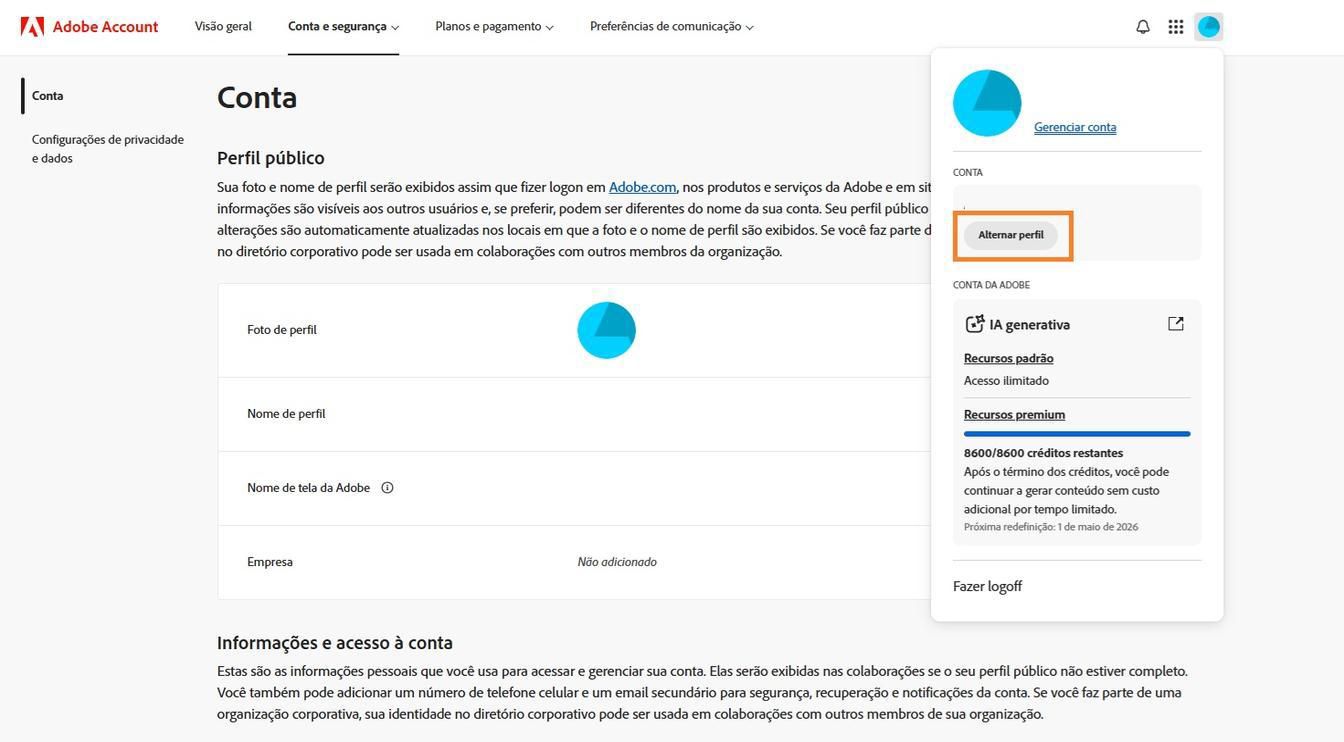
Task: Click the Acesso ilimitado text
Action: point(1006,381)
